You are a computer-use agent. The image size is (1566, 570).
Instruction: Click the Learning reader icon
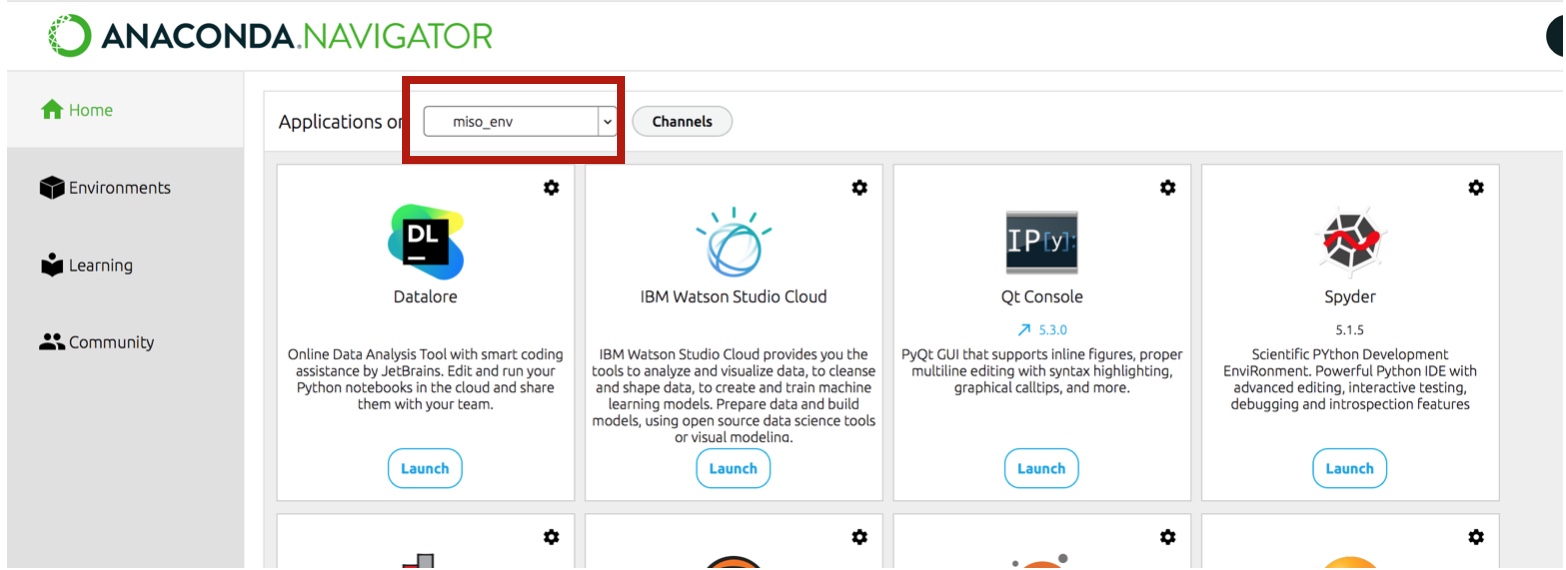coord(52,265)
